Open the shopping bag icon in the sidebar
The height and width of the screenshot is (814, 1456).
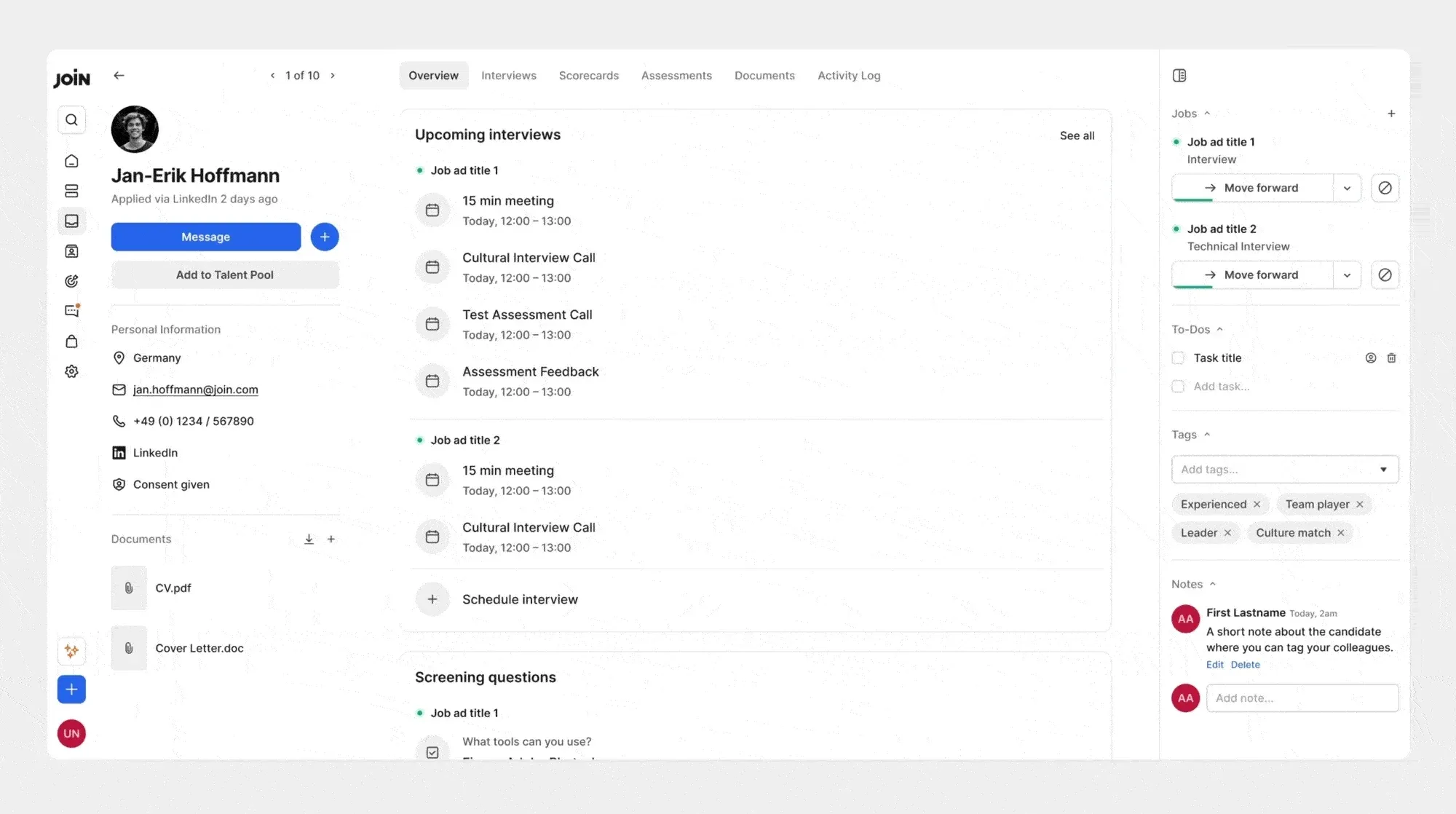coord(71,341)
